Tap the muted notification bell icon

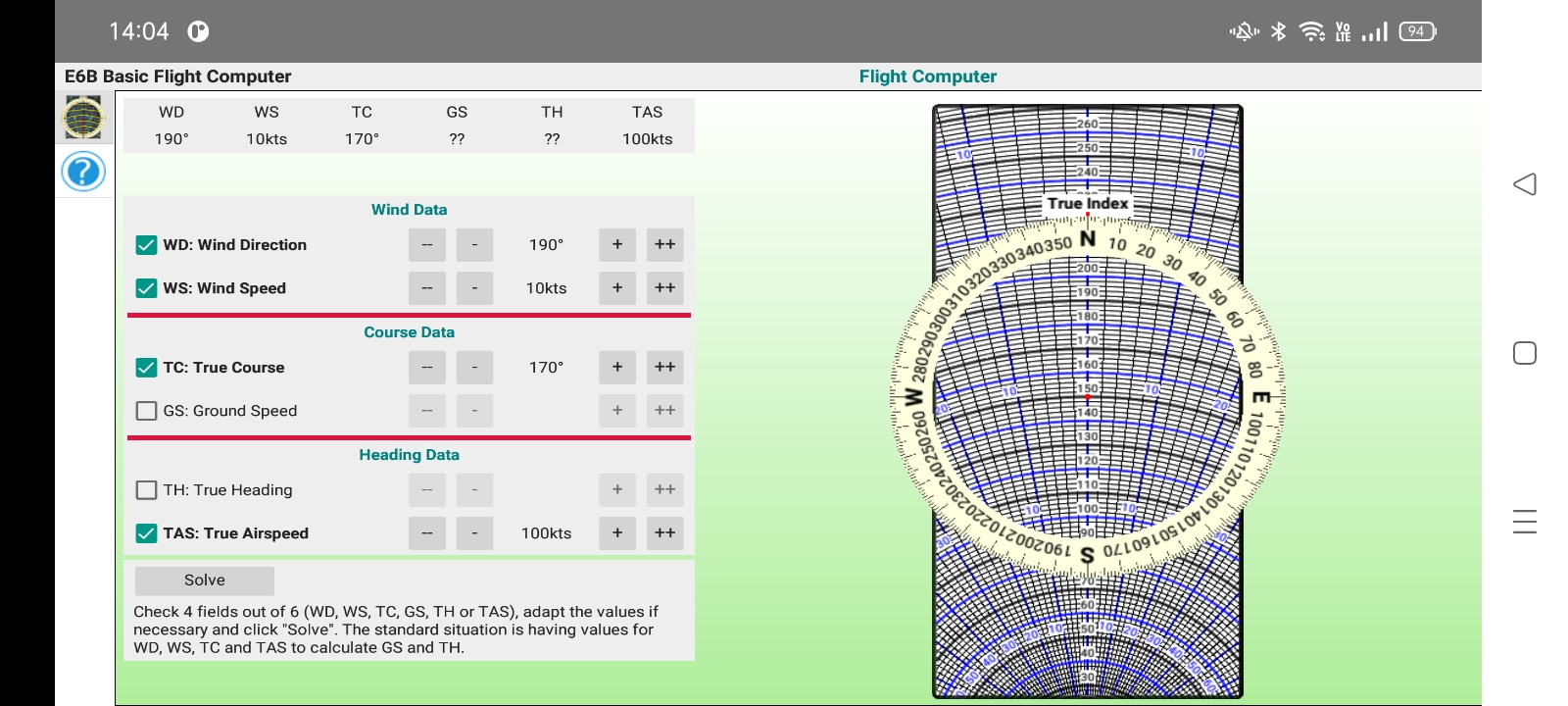pyautogui.click(x=1244, y=31)
